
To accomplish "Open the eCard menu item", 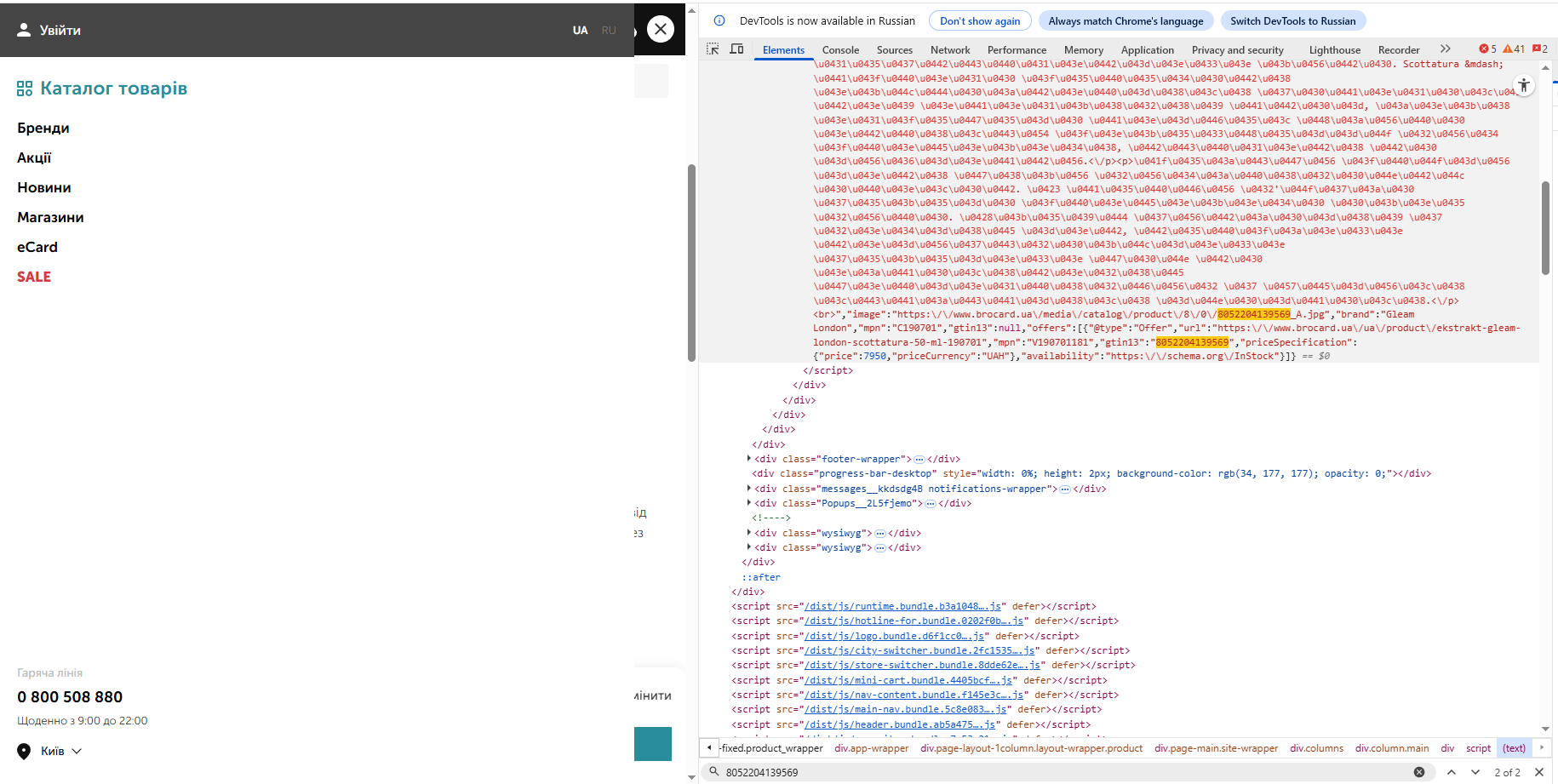I will (x=37, y=247).
